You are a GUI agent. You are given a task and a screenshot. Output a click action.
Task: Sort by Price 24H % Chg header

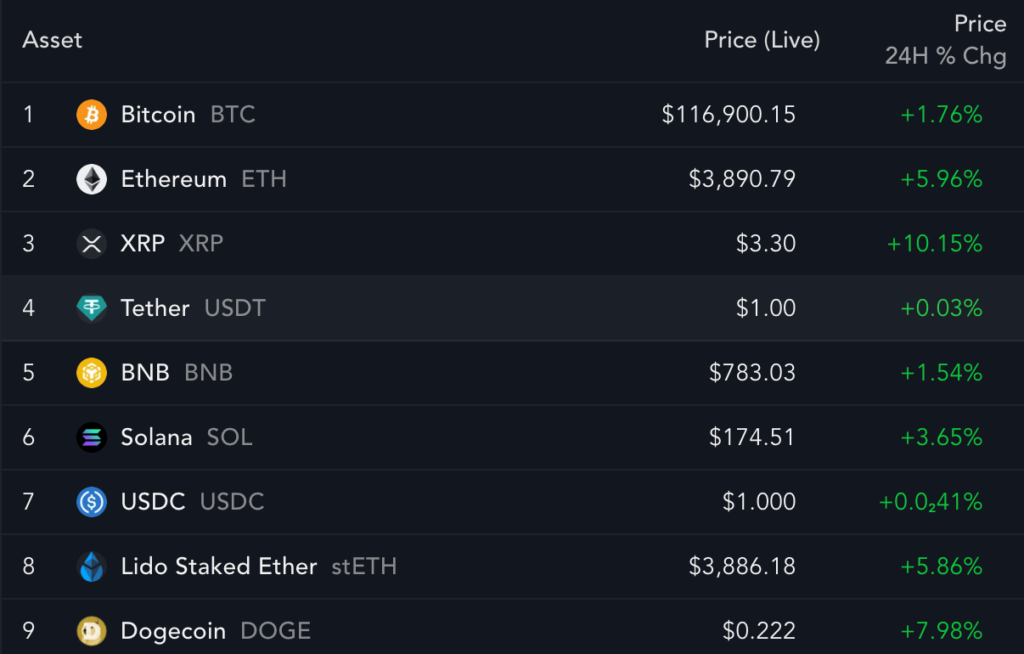tap(946, 40)
